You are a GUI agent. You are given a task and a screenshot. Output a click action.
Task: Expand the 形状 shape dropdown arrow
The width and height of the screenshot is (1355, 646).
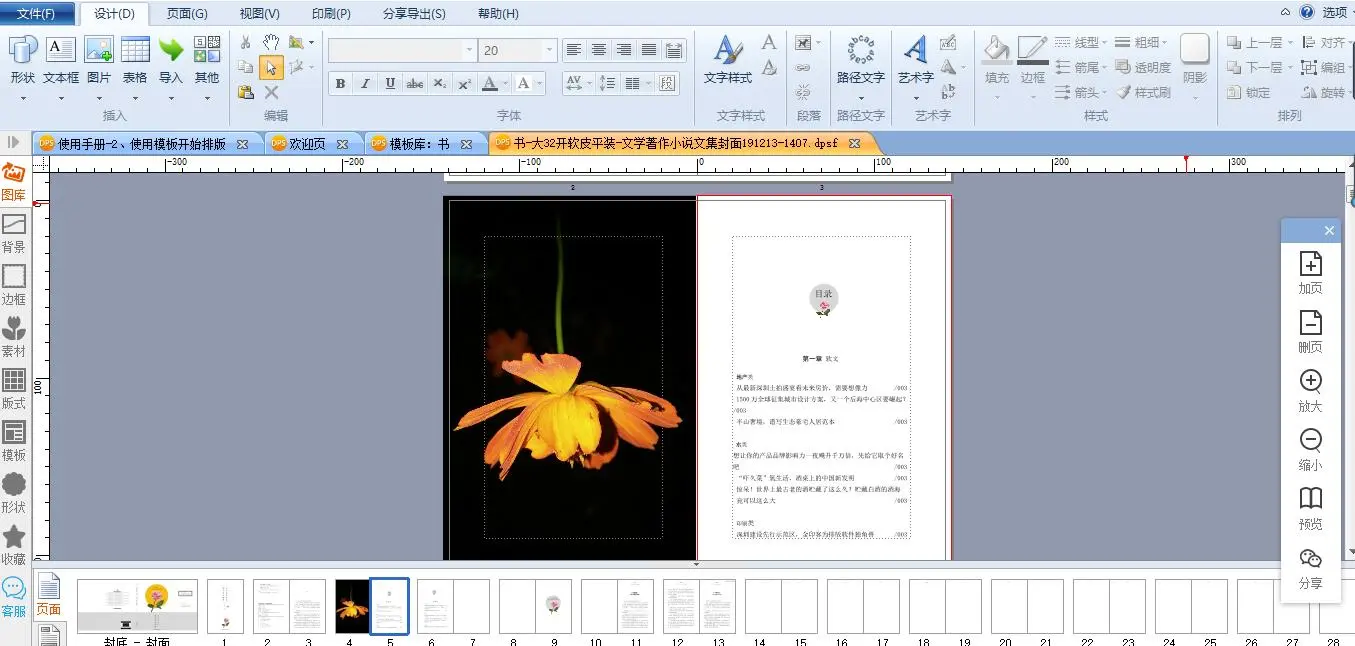click(x=22, y=98)
